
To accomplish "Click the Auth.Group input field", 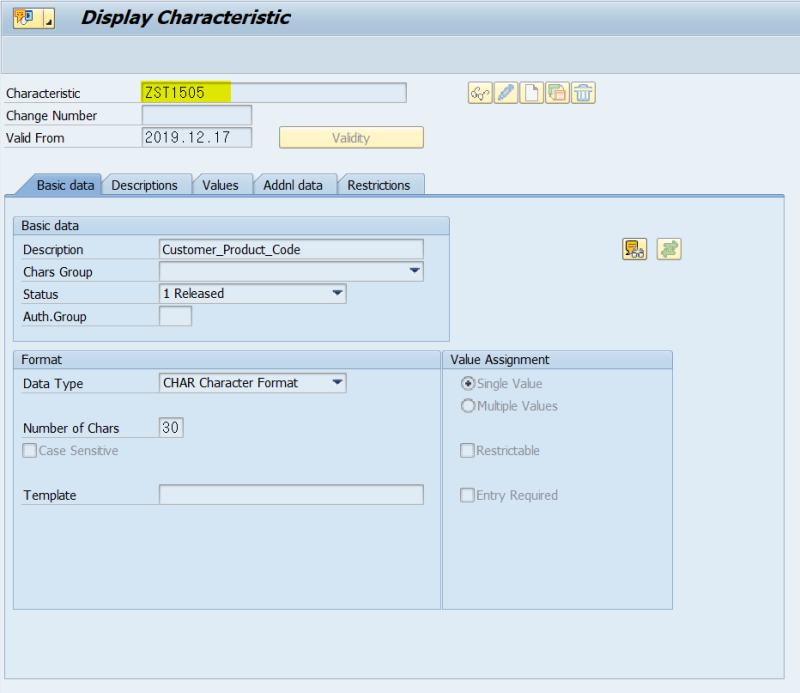I will pos(176,316).
